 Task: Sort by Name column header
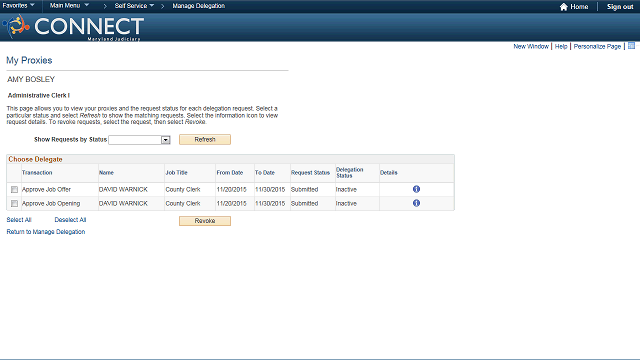[106, 173]
